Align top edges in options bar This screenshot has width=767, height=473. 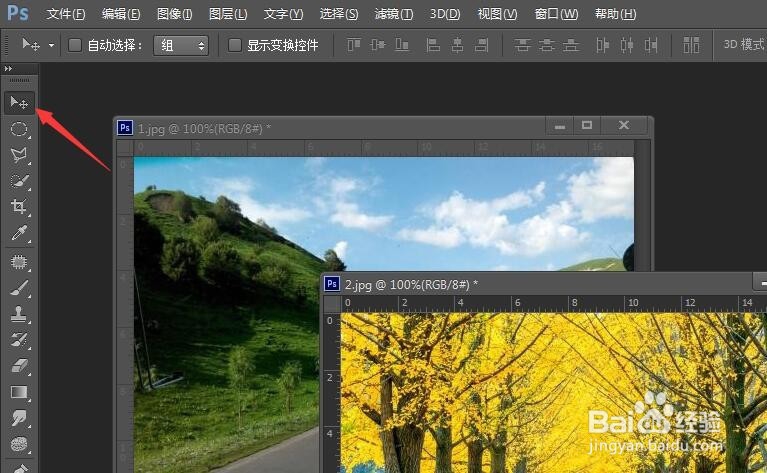[x=354, y=45]
